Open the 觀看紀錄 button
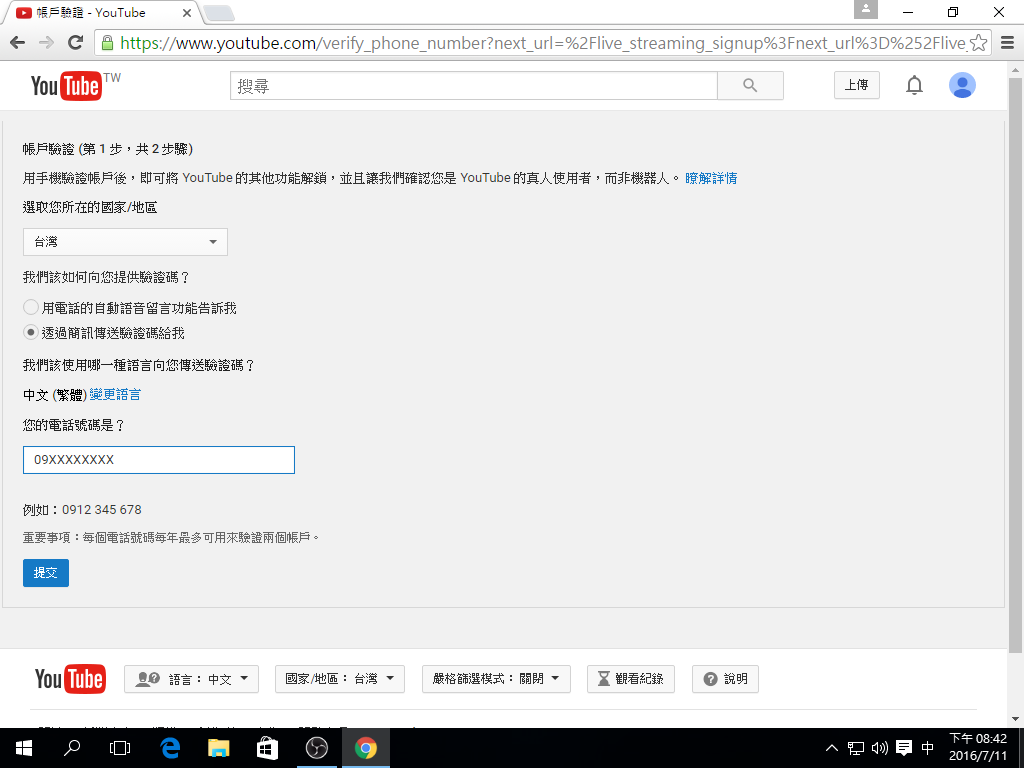 pos(631,679)
